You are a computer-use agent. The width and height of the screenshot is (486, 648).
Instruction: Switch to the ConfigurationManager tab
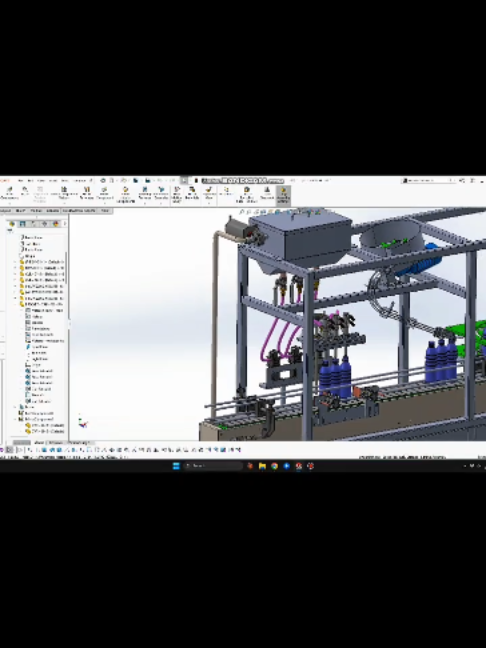point(33,224)
